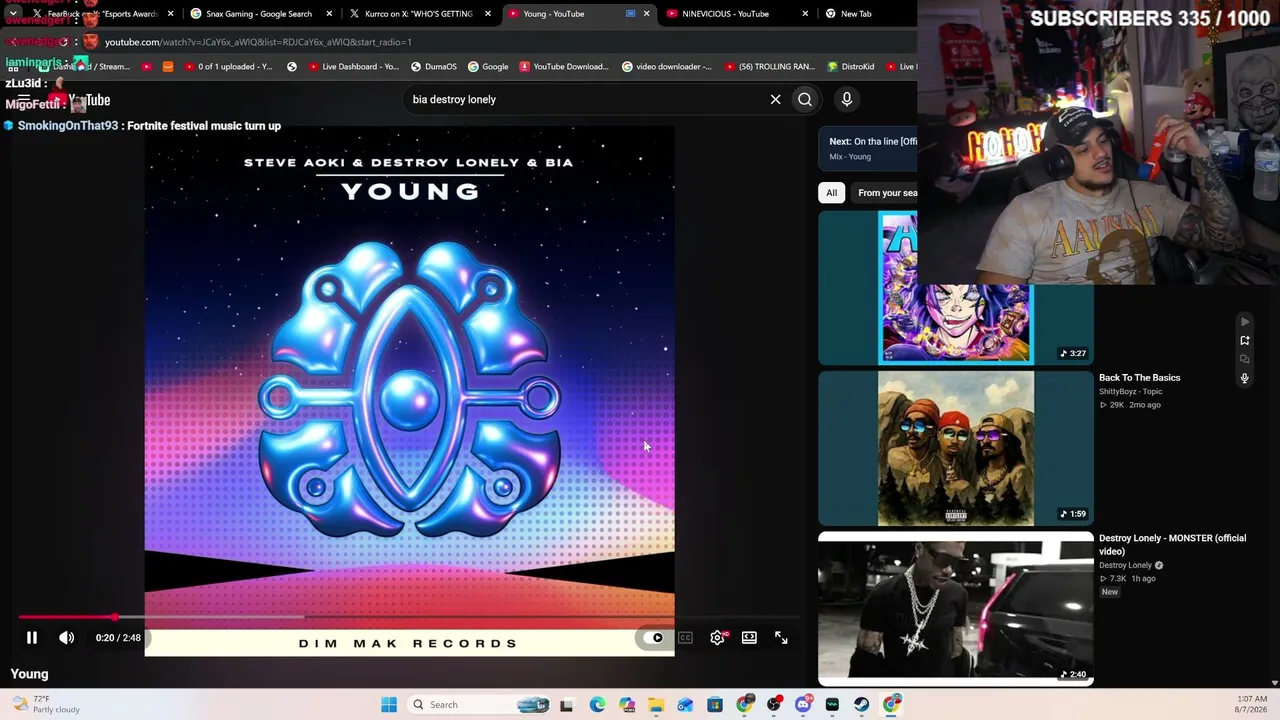Open the taskbar clock showing 1:07 AM
The height and width of the screenshot is (720, 1280).
click(x=1252, y=705)
